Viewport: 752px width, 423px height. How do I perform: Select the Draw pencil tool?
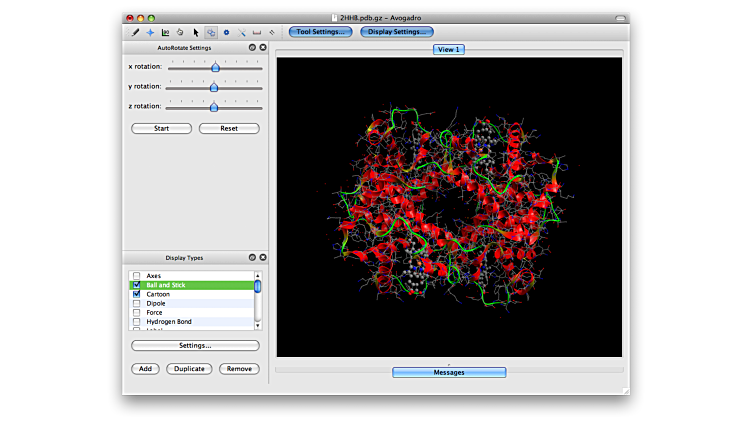(135, 32)
